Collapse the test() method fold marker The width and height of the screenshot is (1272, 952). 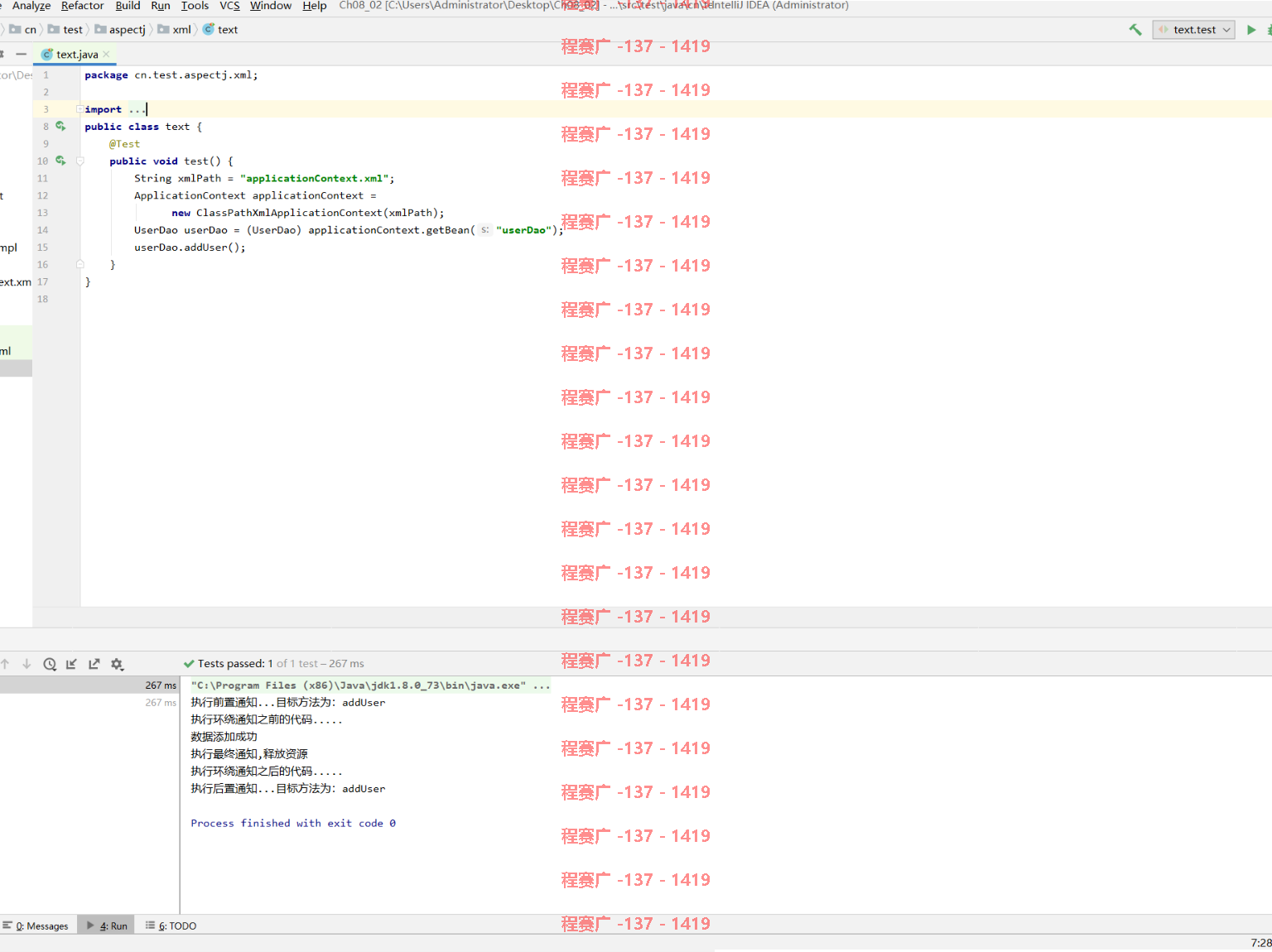pos(80,161)
